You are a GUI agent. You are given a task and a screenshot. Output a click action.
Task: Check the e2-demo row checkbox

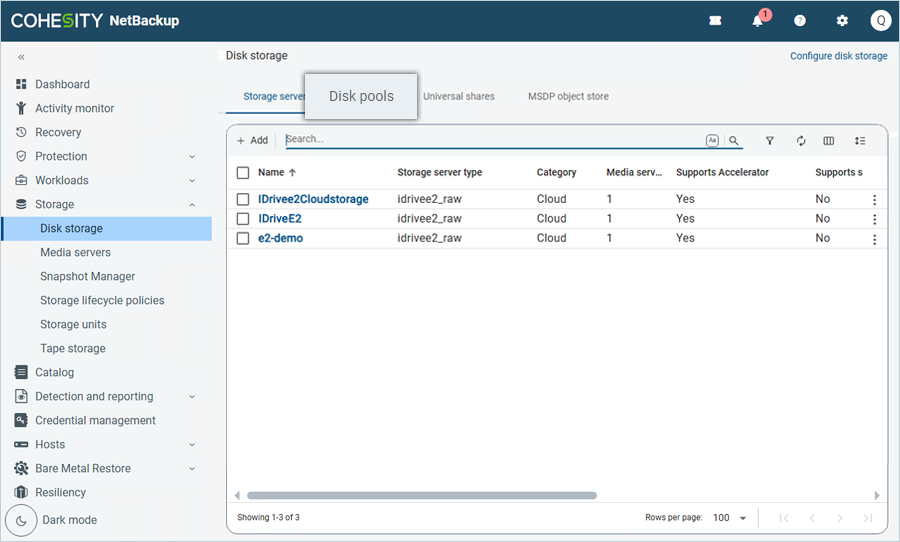point(243,238)
